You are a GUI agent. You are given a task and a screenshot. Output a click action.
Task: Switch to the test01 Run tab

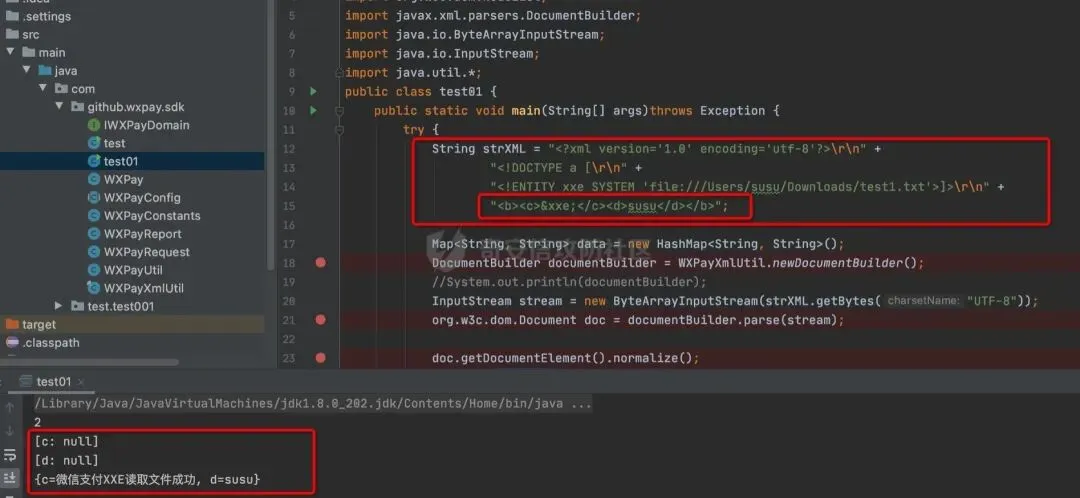click(x=54, y=382)
